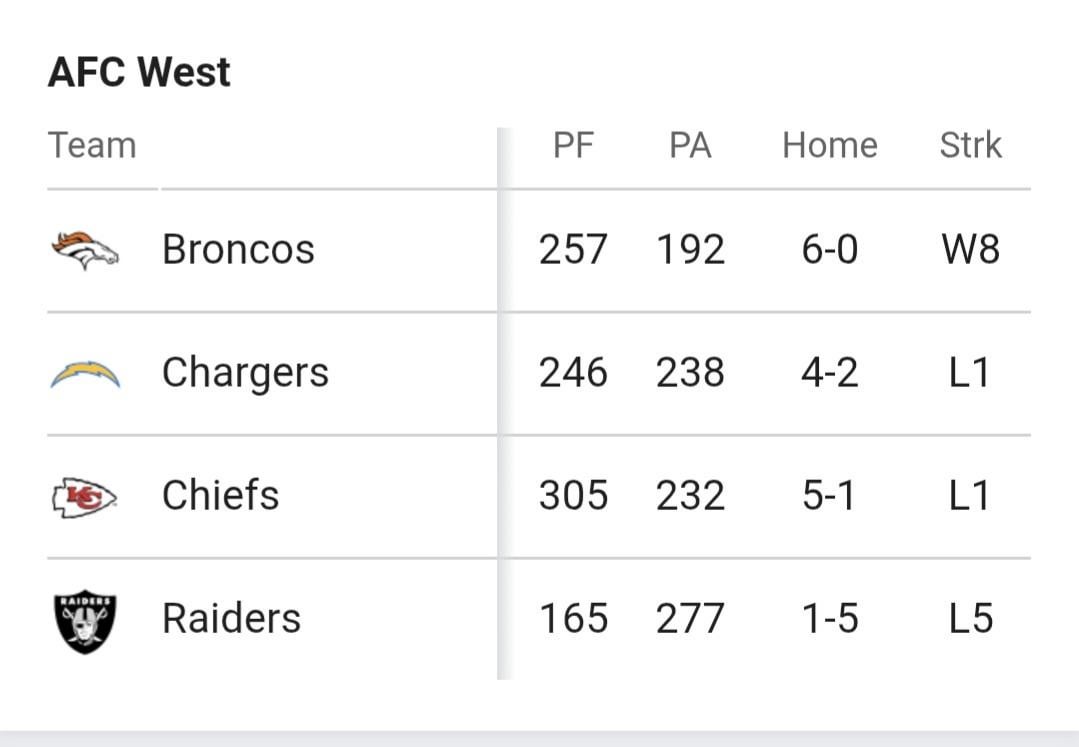Select the Broncos team name
This screenshot has width=1079, height=747.
coord(237,249)
